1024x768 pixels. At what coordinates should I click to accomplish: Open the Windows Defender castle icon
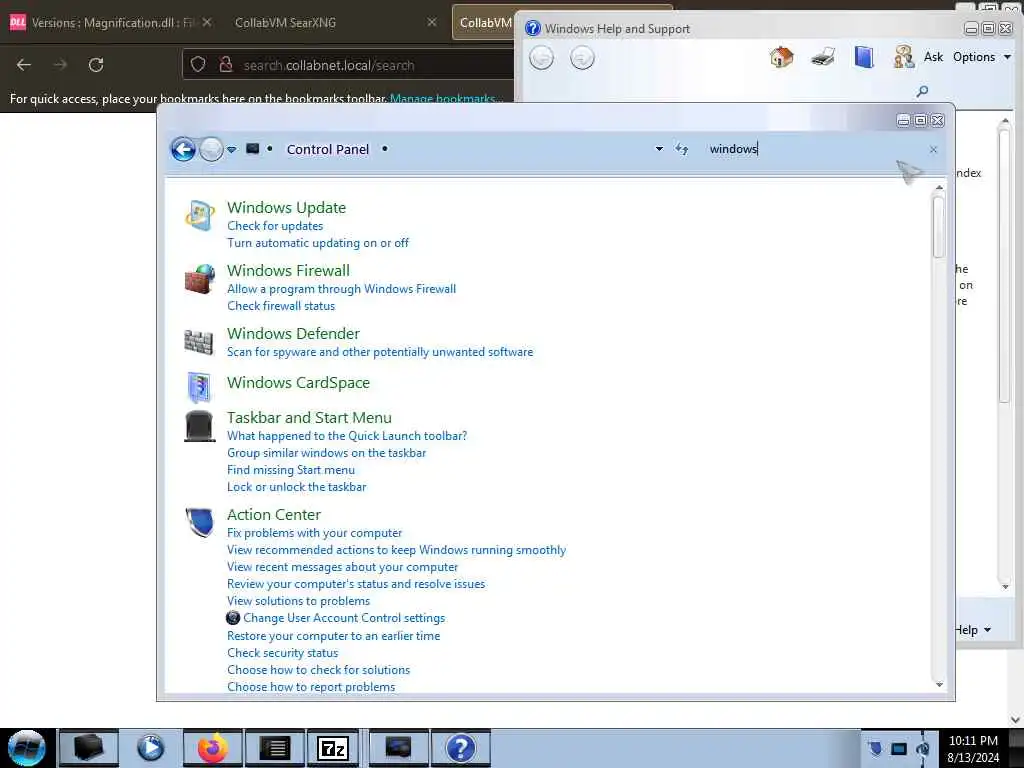(x=199, y=342)
